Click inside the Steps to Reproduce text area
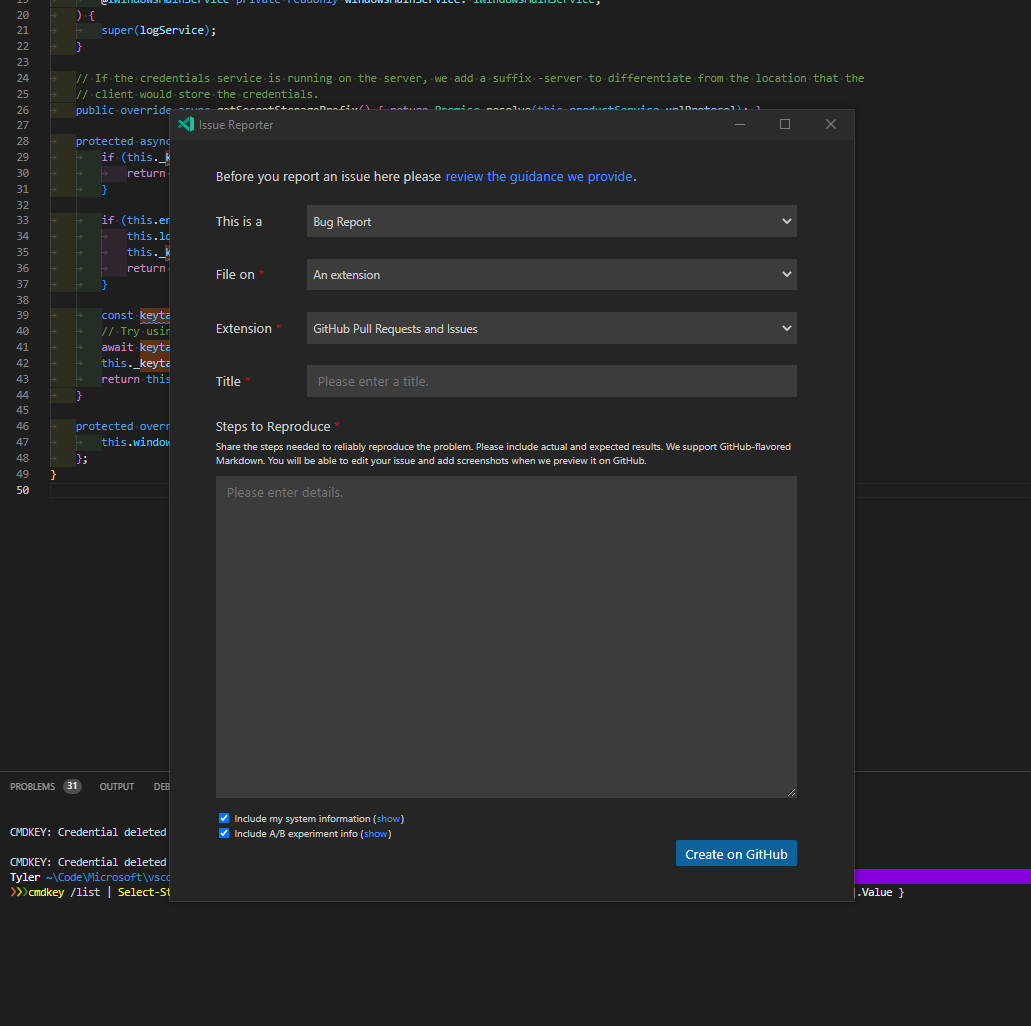The image size is (1031, 1026). pyautogui.click(x=505, y=637)
